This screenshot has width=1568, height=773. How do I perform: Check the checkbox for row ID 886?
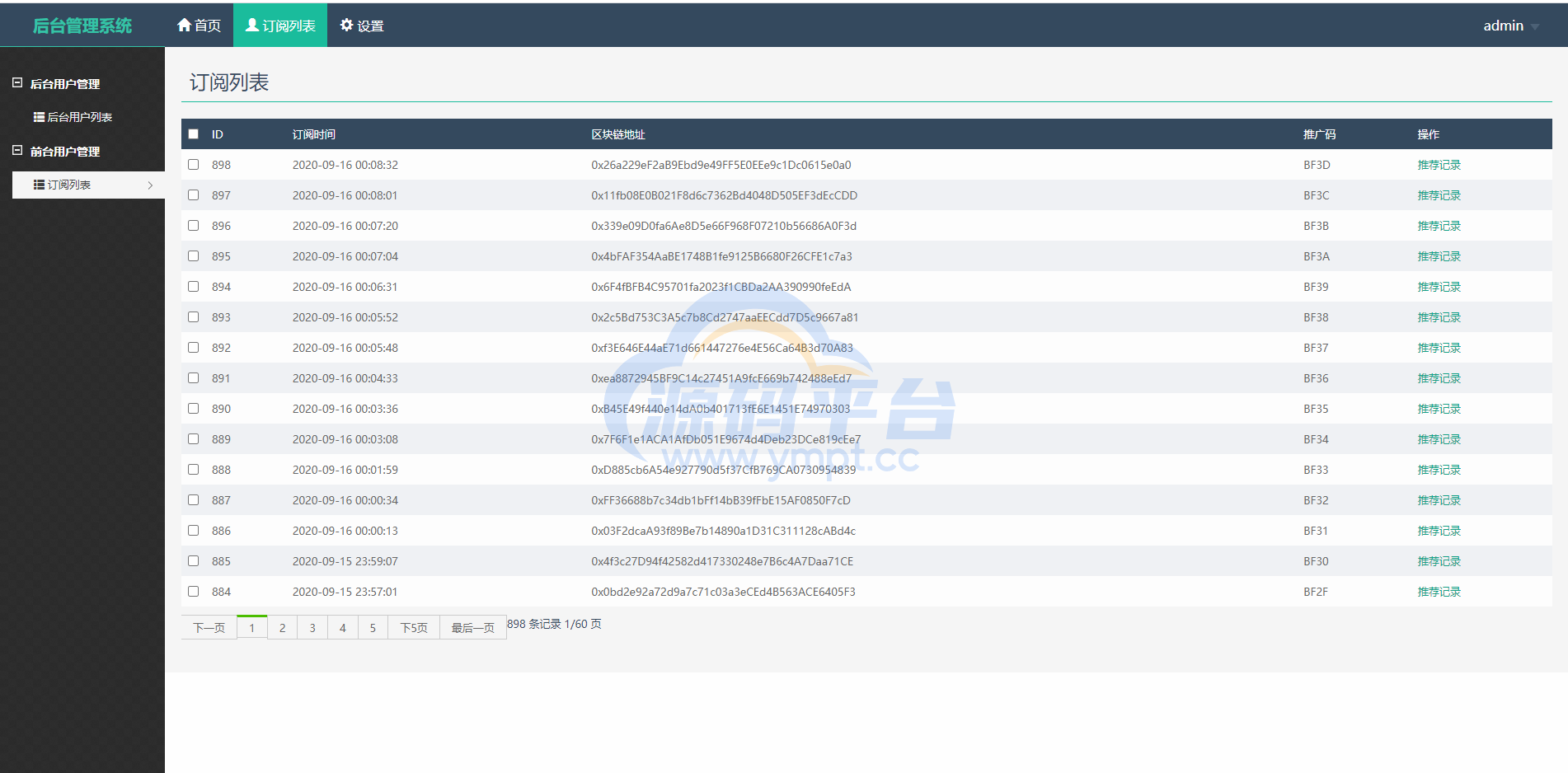click(x=193, y=530)
